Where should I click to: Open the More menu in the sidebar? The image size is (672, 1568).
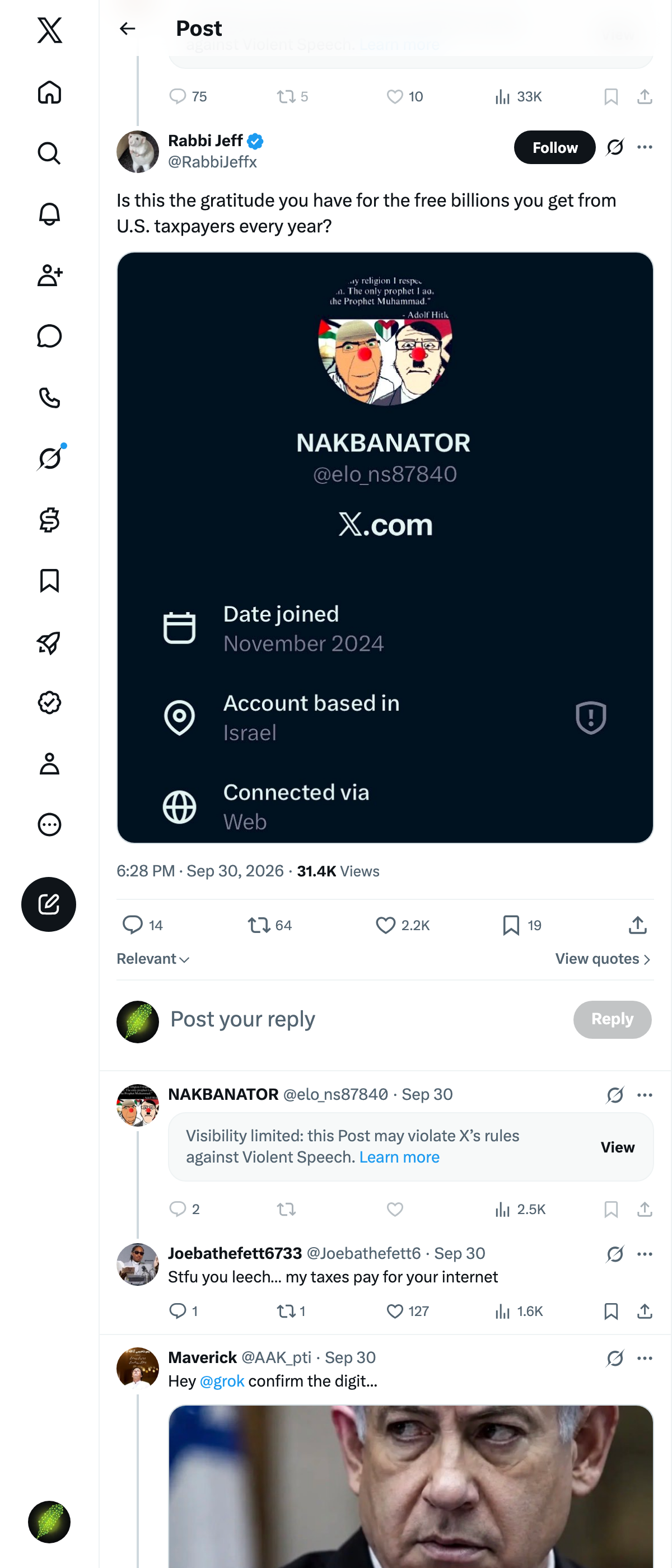[x=49, y=824]
